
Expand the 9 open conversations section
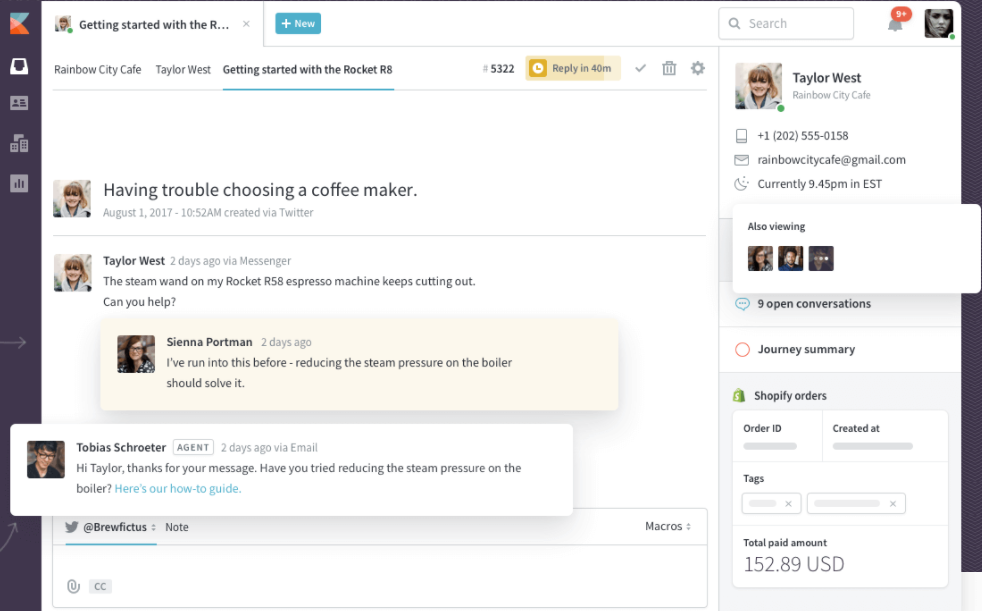(x=813, y=304)
